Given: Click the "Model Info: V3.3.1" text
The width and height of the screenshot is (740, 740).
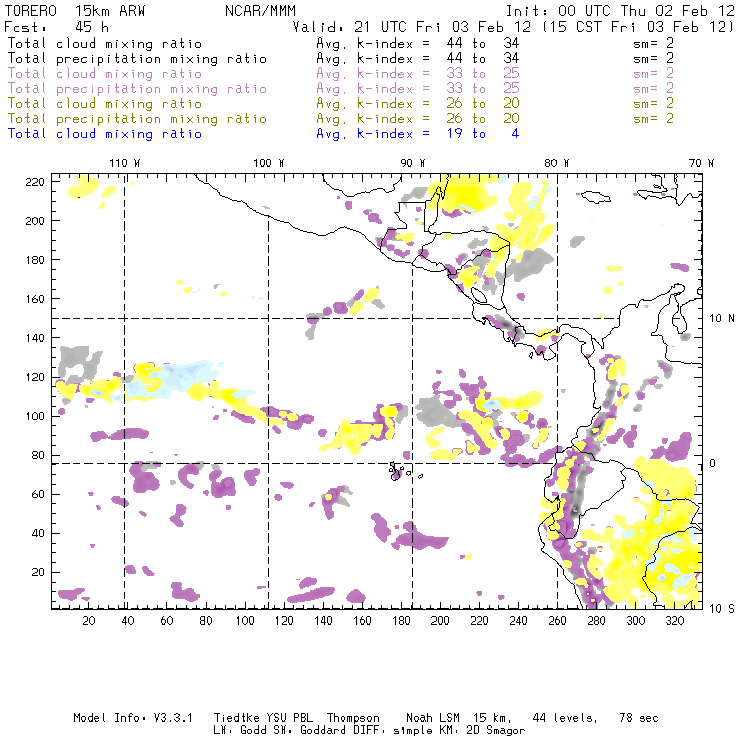Looking at the screenshot, I should pos(133,718).
